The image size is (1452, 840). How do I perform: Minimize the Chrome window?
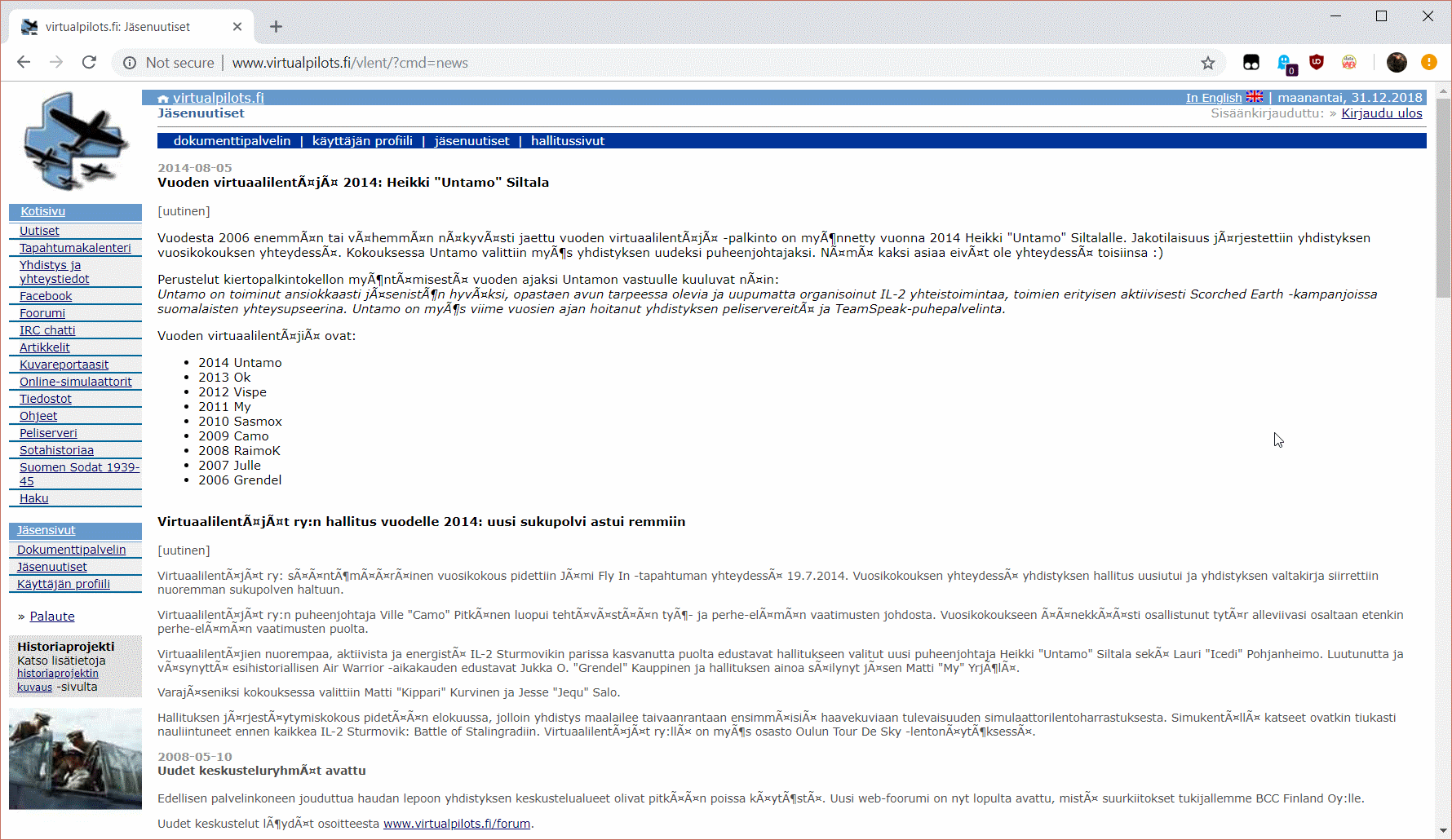(1335, 16)
